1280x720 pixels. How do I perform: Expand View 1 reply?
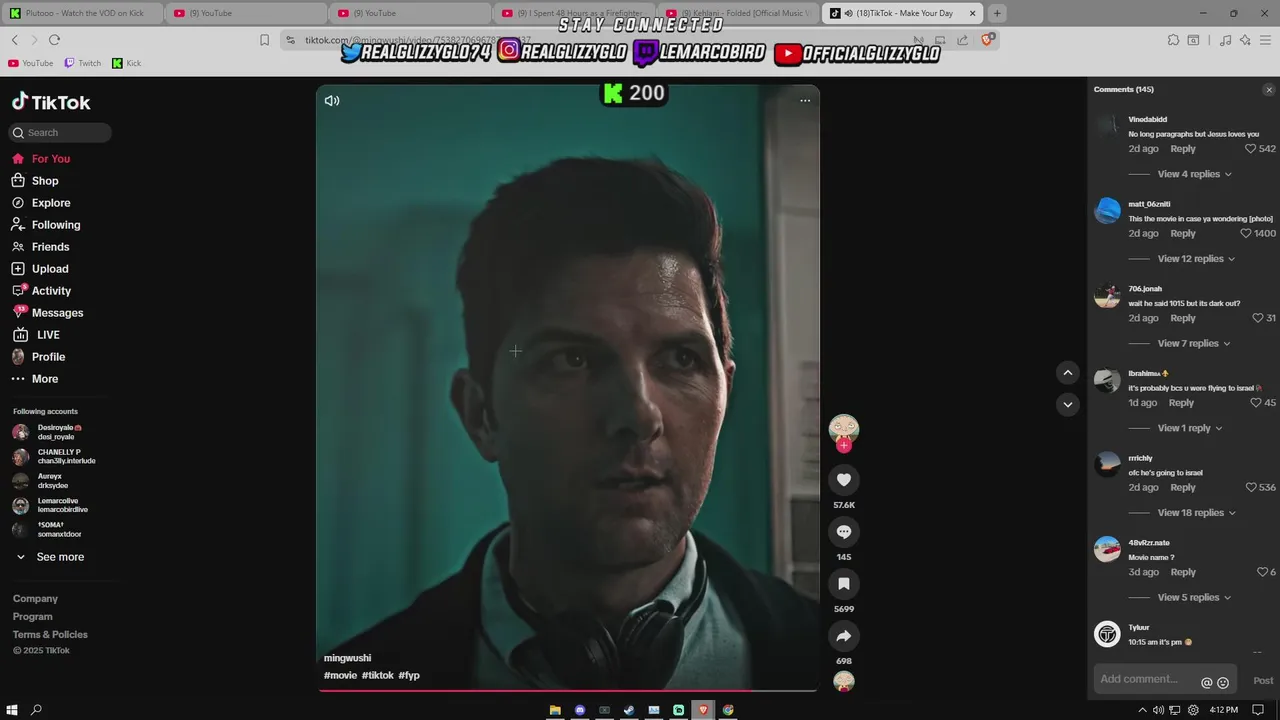coord(1190,428)
